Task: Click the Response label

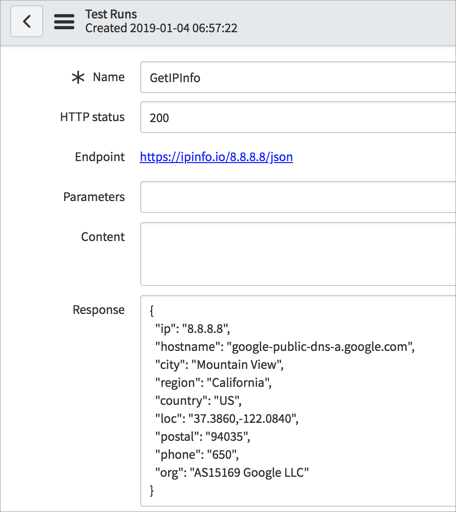Action: pyautogui.click(x=99, y=310)
